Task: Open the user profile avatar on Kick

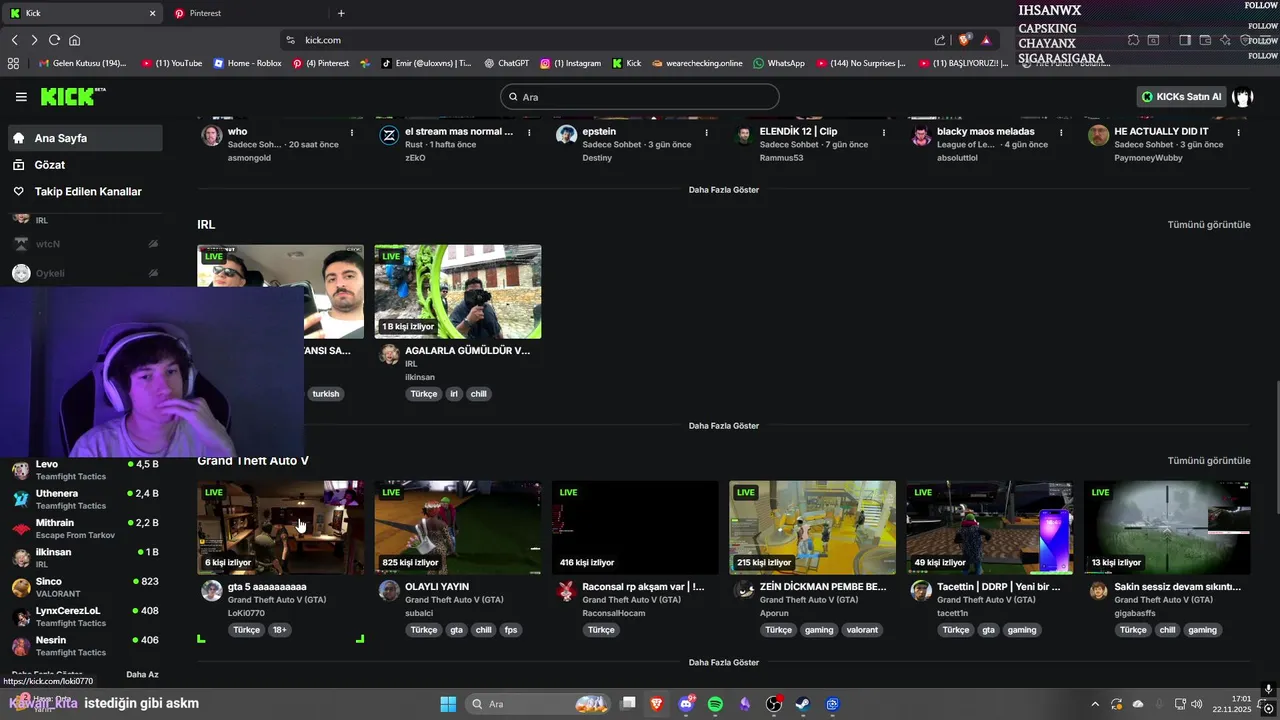Action: click(x=1243, y=97)
